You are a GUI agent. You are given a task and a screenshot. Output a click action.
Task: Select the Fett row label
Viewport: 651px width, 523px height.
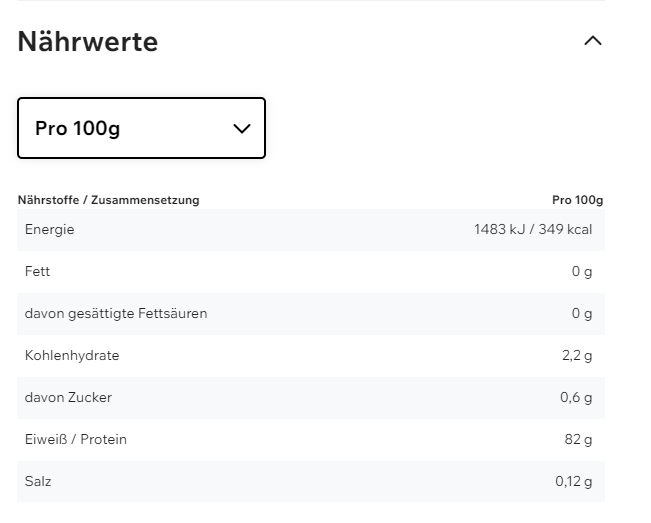(x=38, y=272)
